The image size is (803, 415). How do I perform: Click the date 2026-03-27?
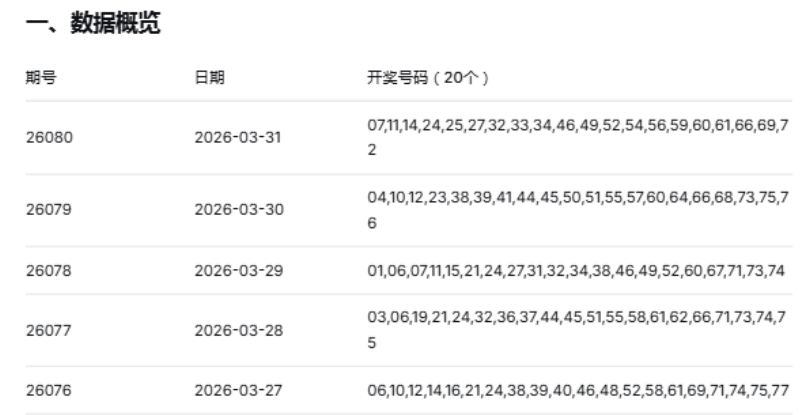[238, 390]
